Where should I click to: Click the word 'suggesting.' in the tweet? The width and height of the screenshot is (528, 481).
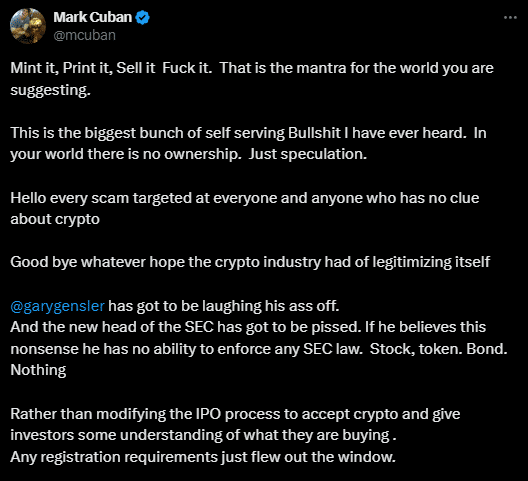pos(51,90)
